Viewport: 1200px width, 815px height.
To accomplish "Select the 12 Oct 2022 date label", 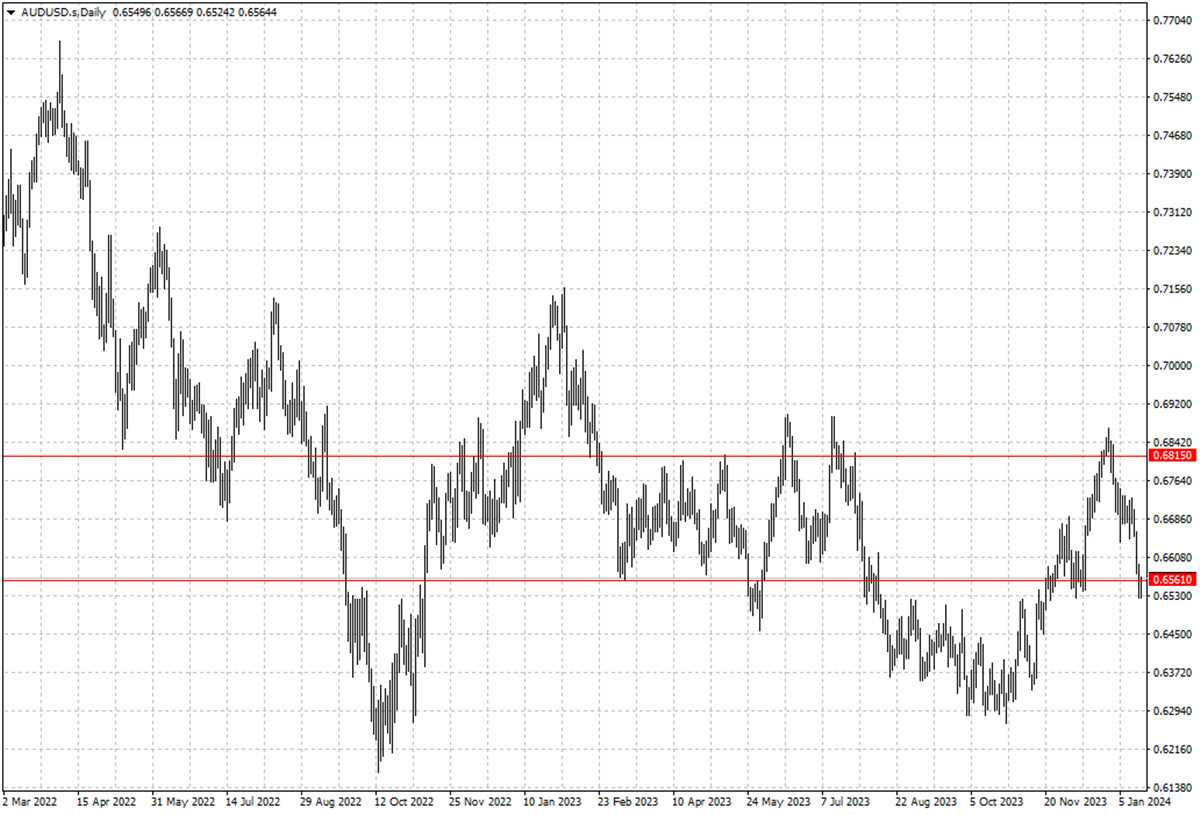I will point(404,802).
